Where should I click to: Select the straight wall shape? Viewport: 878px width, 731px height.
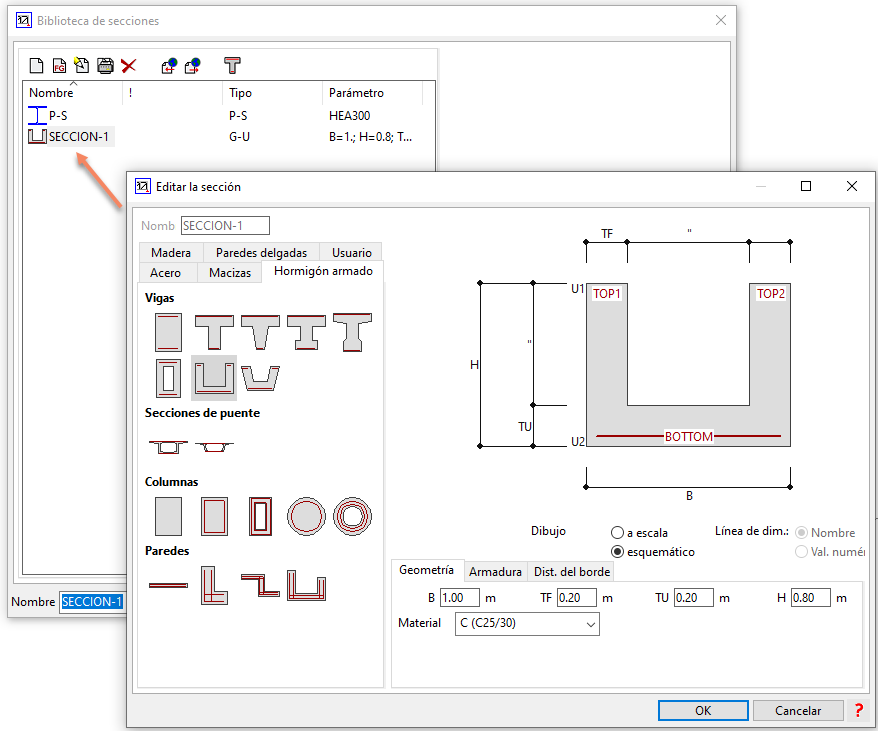pyautogui.click(x=169, y=585)
